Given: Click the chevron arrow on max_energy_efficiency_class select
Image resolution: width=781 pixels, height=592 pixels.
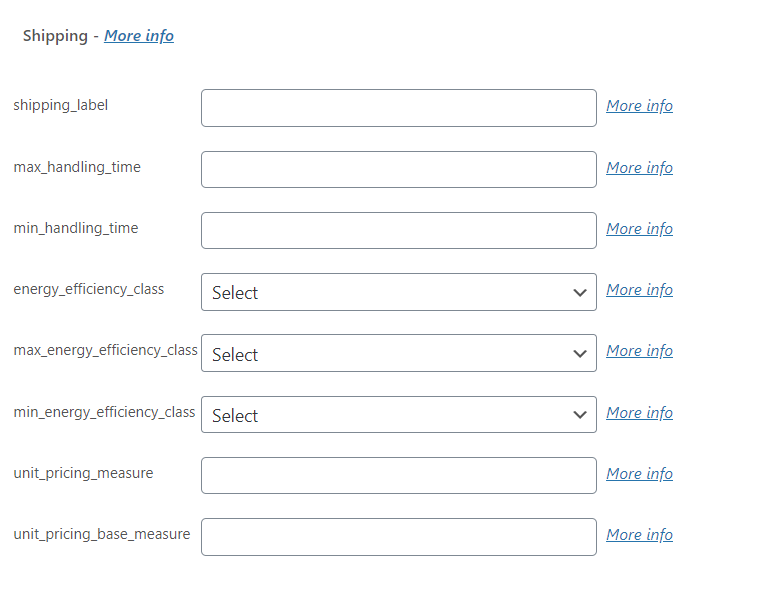Looking at the screenshot, I should click(580, 354).
